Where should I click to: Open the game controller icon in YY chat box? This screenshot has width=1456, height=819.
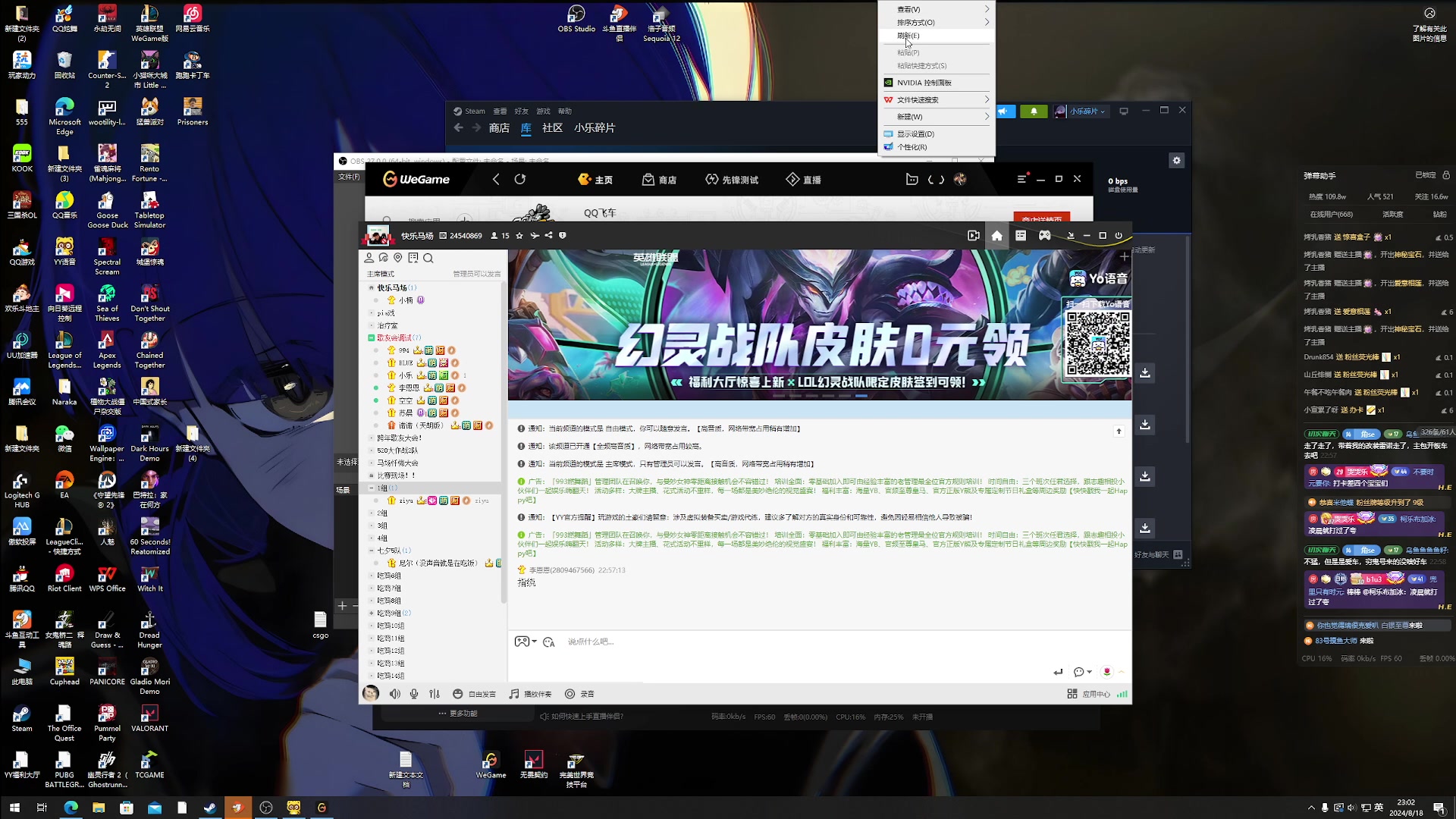522,642
